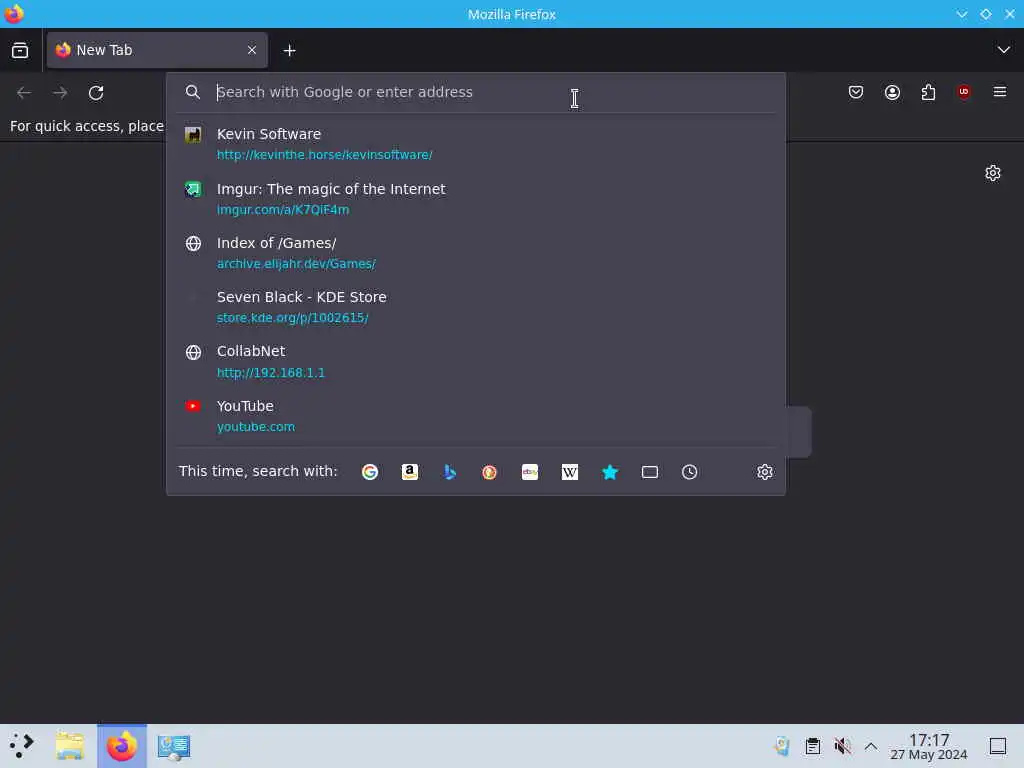Open the Extensions puzzle icon
This screenshot has height=768, width=1024.
point(928,92)
